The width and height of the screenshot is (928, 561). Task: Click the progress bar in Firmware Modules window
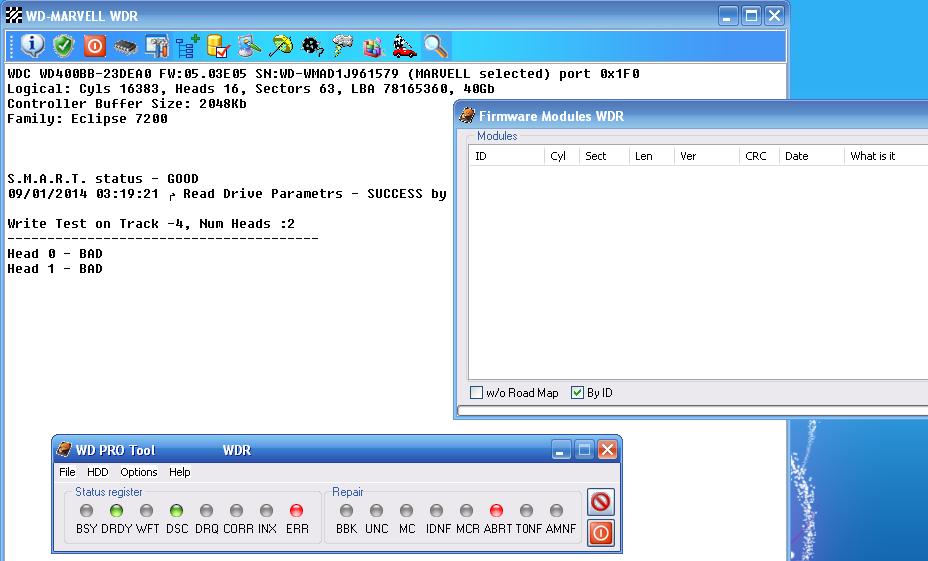pyautogui.click(x=693, y=411)
